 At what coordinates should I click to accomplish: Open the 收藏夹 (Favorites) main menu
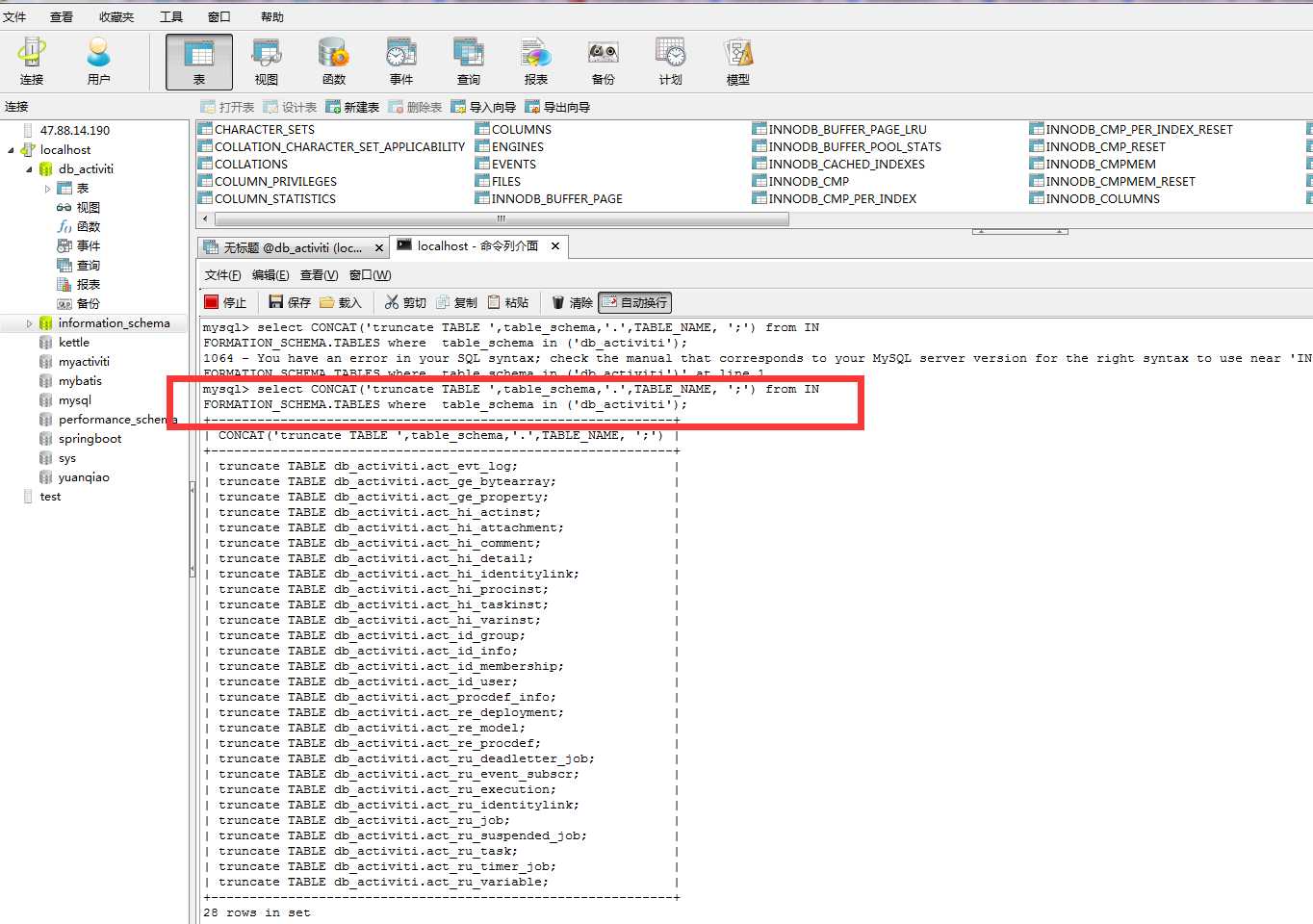(116, 16)
